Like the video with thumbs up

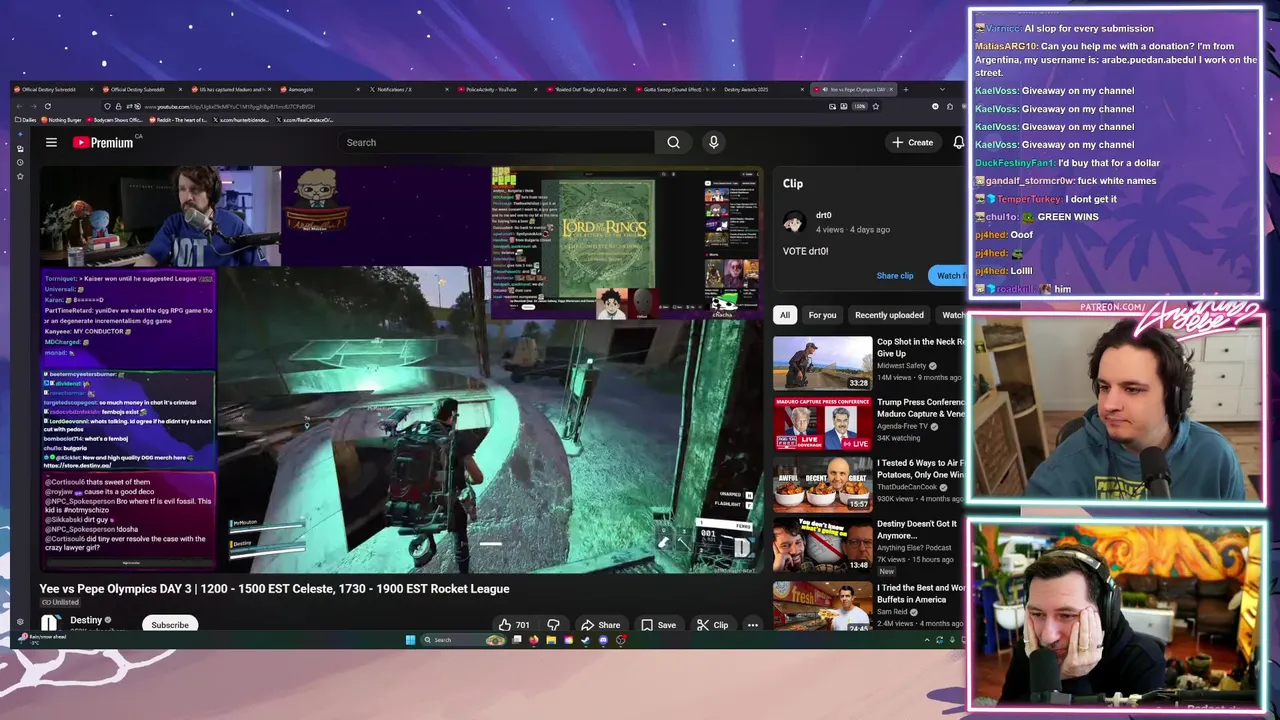pyautogui.click(x=515, y=625)
